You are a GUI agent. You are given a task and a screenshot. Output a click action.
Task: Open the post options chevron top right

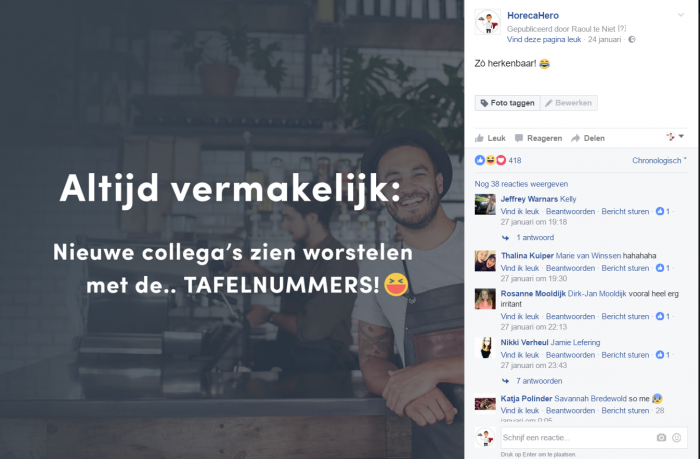click(x=681, y=15)
